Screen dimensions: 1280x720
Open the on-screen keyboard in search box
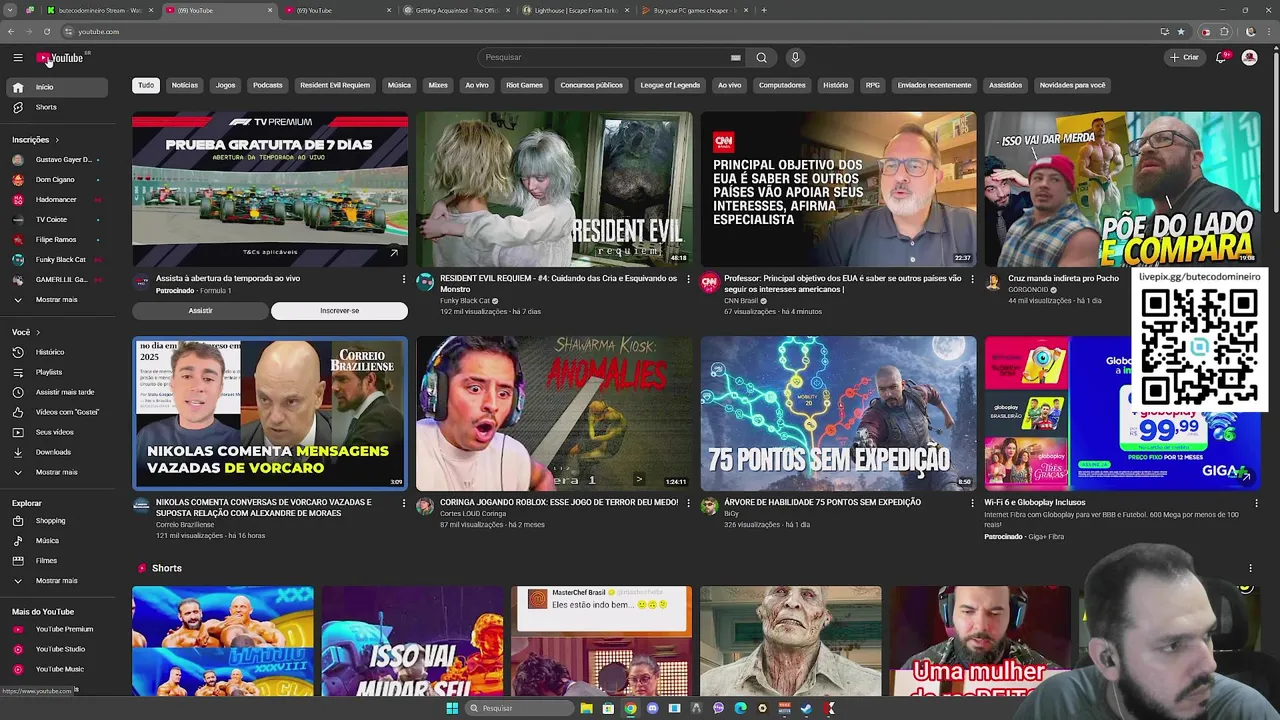(x=735, y=57)
